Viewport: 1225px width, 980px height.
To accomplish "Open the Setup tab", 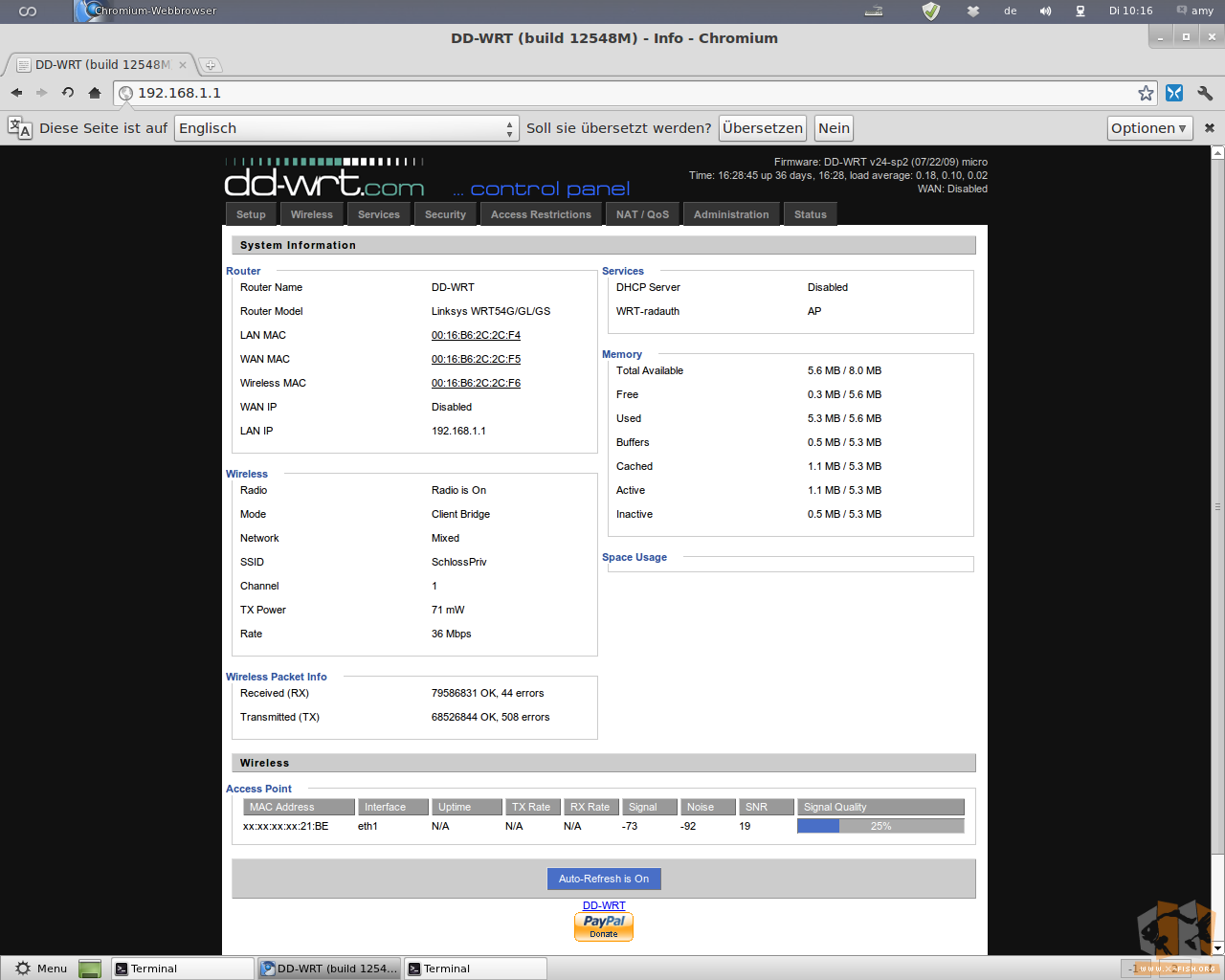I will [x=251, y=214].
